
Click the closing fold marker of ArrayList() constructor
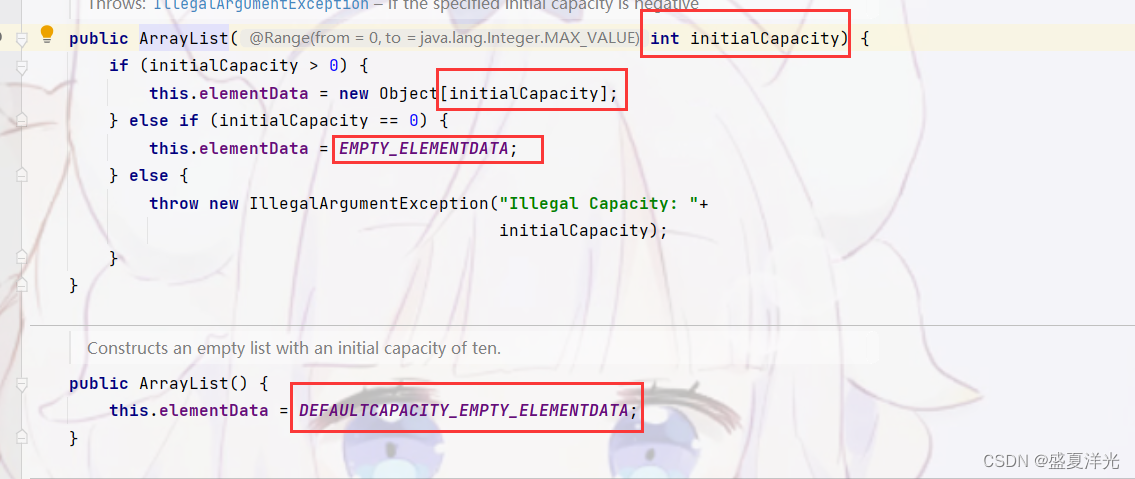click(x=22, y=438)
